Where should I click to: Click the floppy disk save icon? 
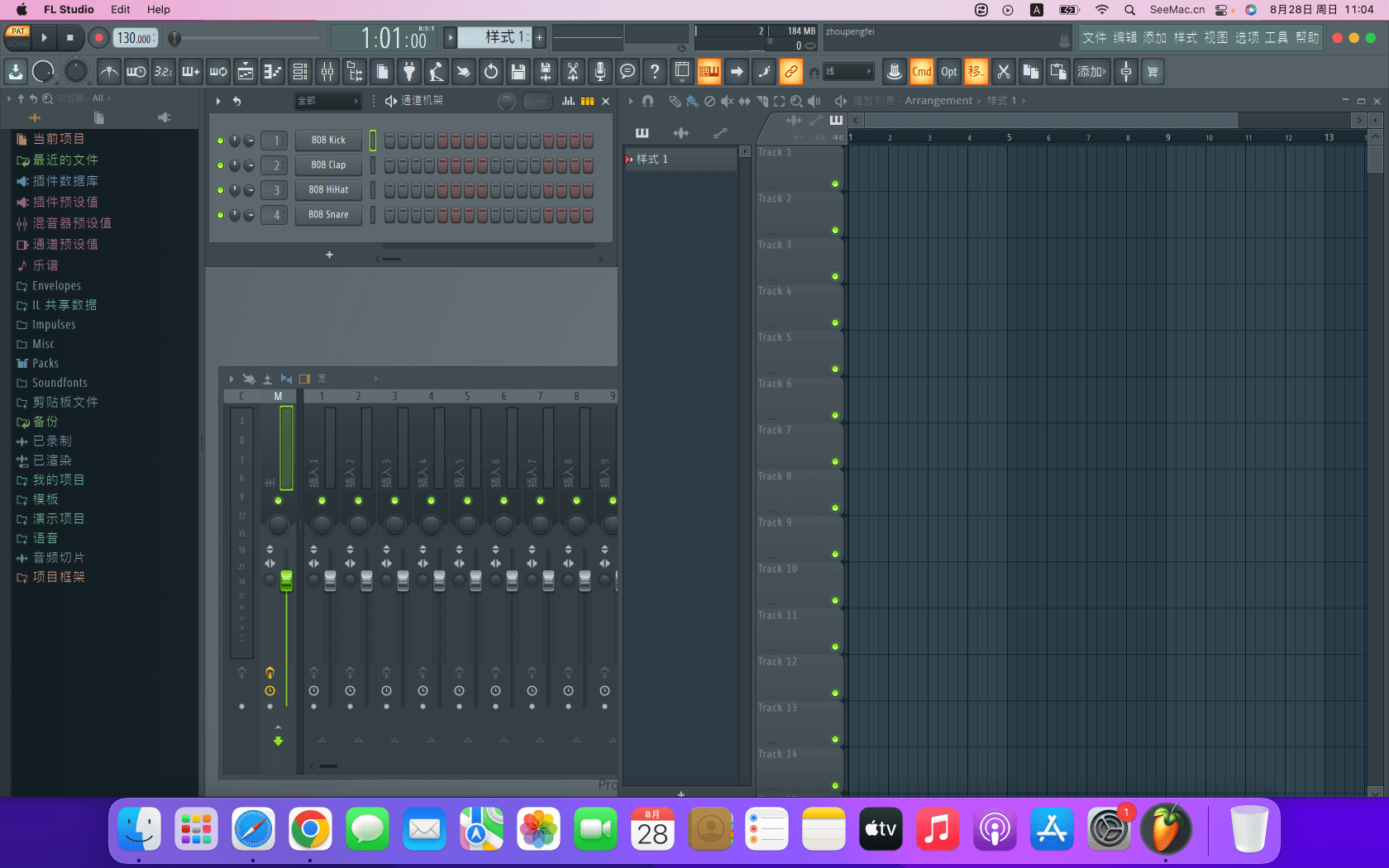[x=518, y=72]
